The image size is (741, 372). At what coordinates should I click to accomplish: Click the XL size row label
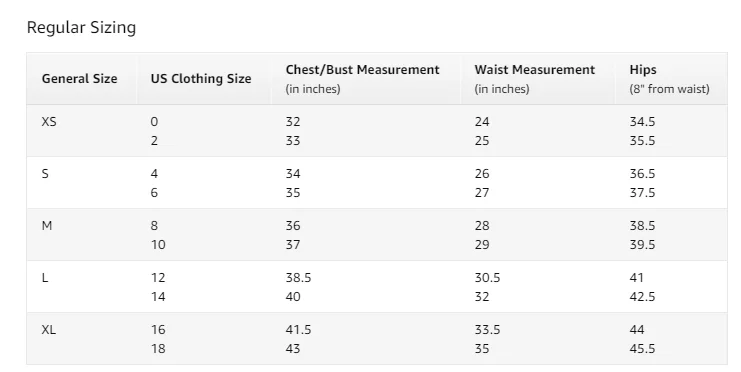49,330
